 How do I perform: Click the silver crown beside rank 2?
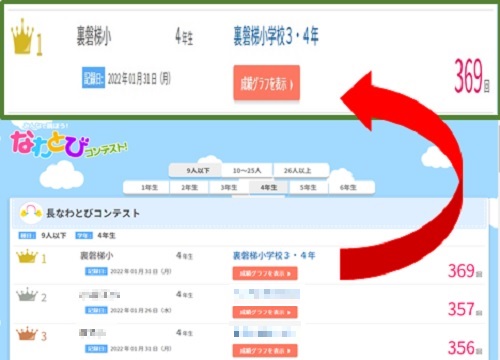coord(27,294)
